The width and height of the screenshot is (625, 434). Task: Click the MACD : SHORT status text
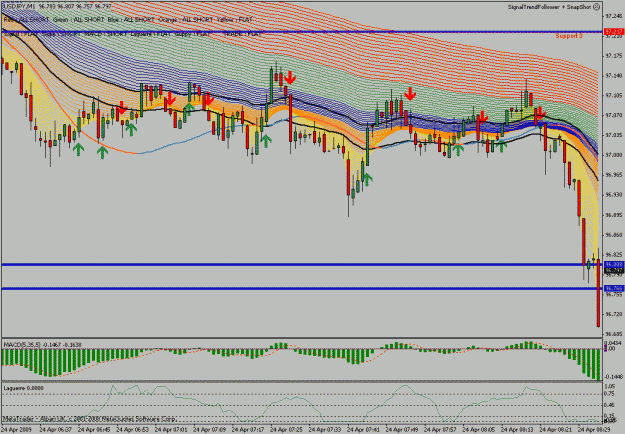(106, 35)
